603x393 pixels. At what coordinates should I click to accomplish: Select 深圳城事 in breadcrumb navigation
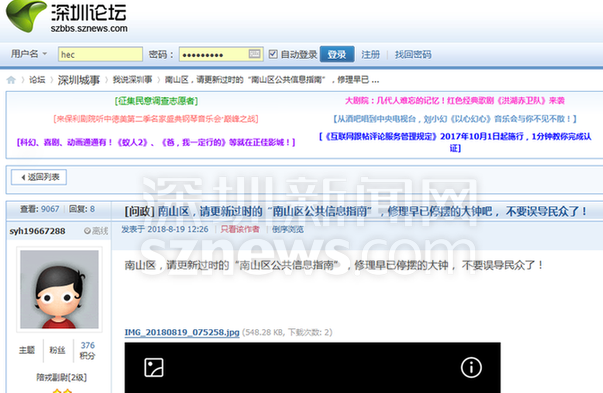coord(79,80)
